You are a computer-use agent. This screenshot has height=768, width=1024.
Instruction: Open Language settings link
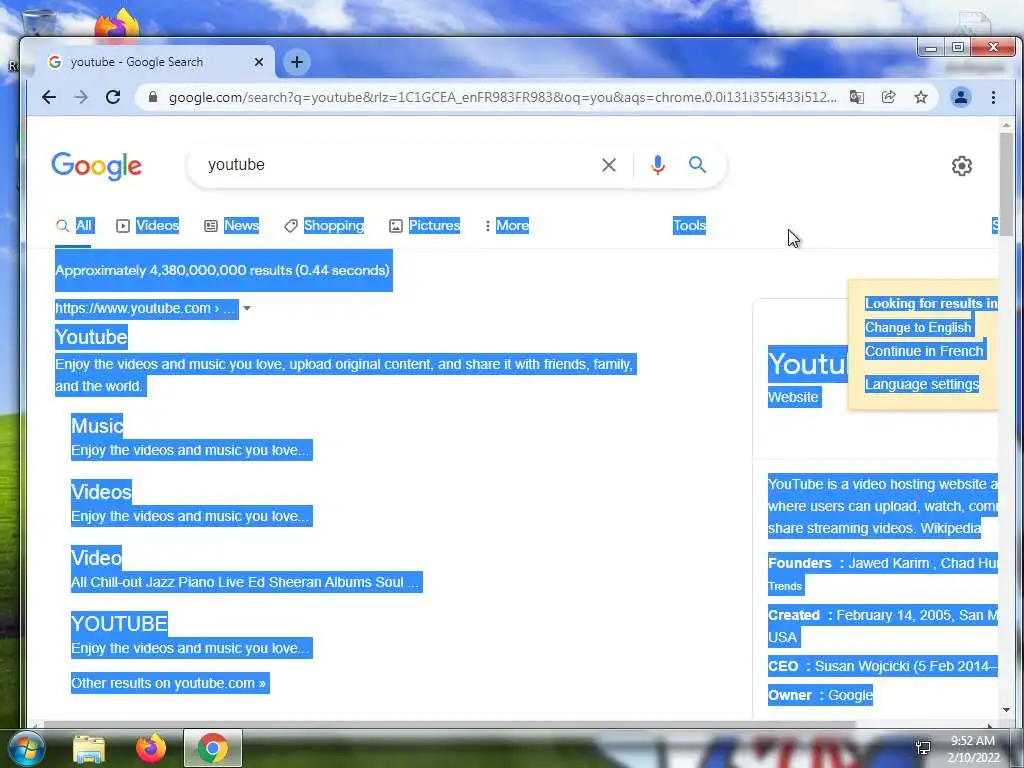[921, 384]
